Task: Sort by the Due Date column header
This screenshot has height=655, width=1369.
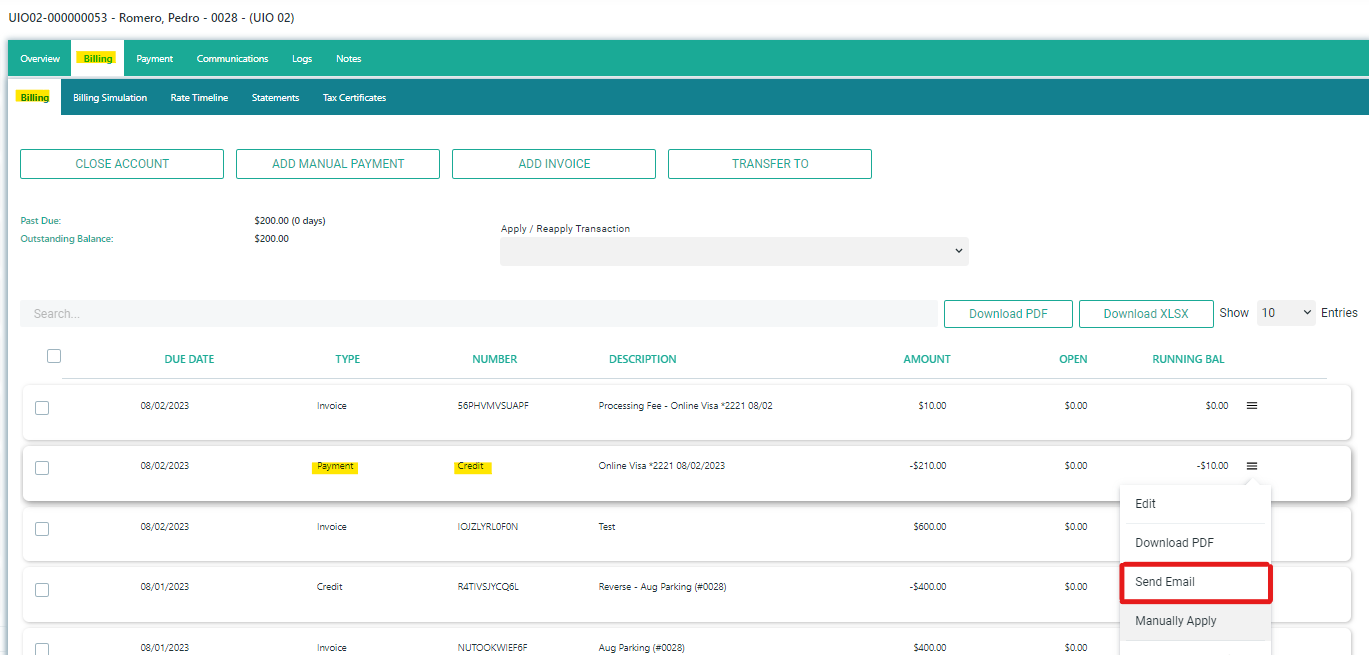Action: coord(189,359)
